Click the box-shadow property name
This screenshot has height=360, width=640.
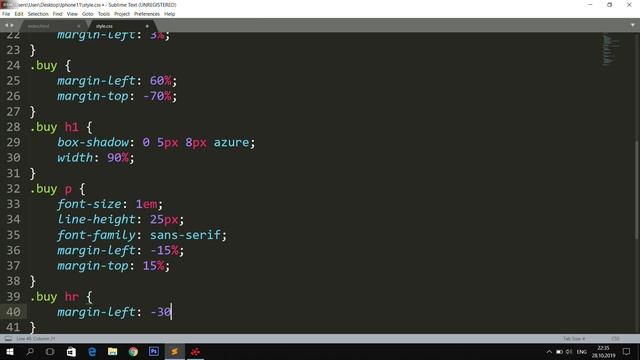coord(93,142)
